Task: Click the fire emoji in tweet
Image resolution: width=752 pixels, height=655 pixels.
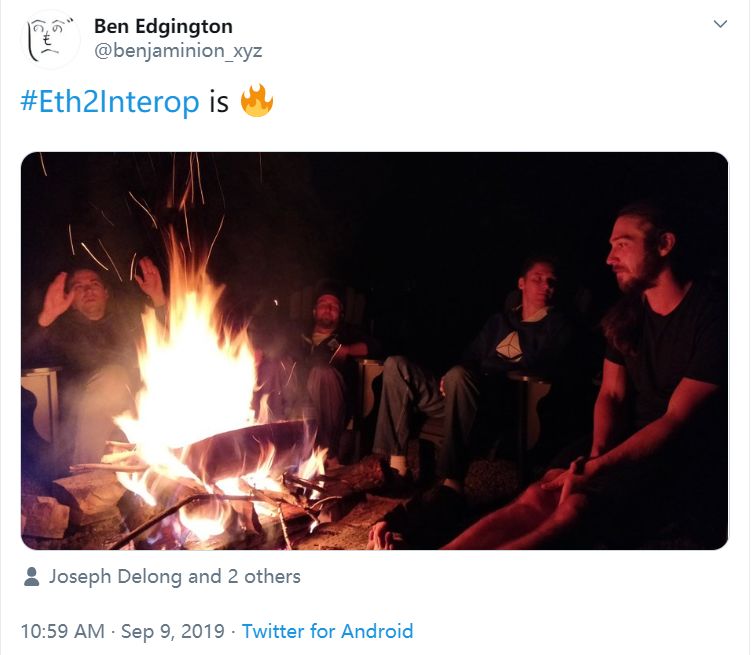Action: pyautogui.click(x=257, y=101)
